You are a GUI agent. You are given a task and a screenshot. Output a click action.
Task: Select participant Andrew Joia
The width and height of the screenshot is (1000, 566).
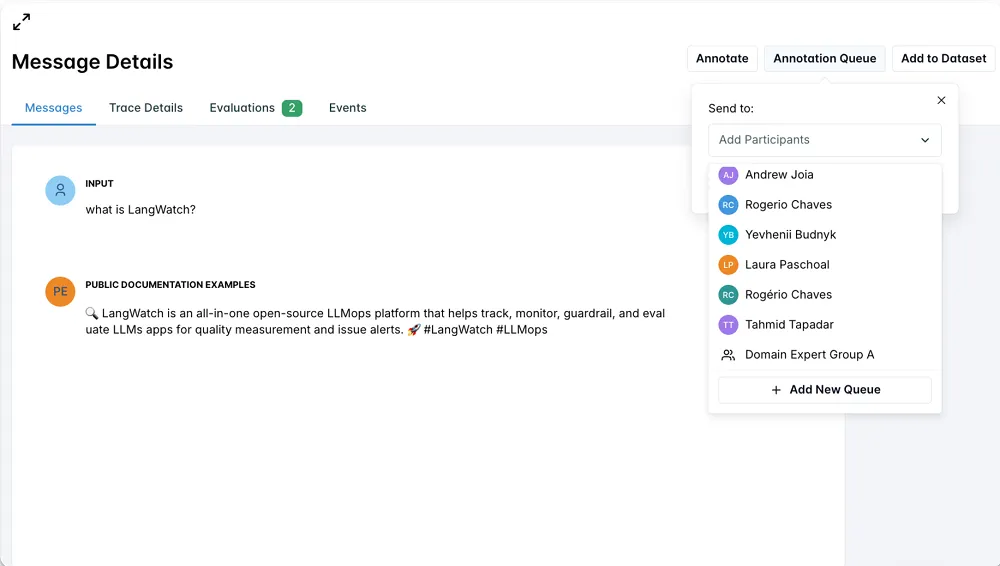(825, 175)
